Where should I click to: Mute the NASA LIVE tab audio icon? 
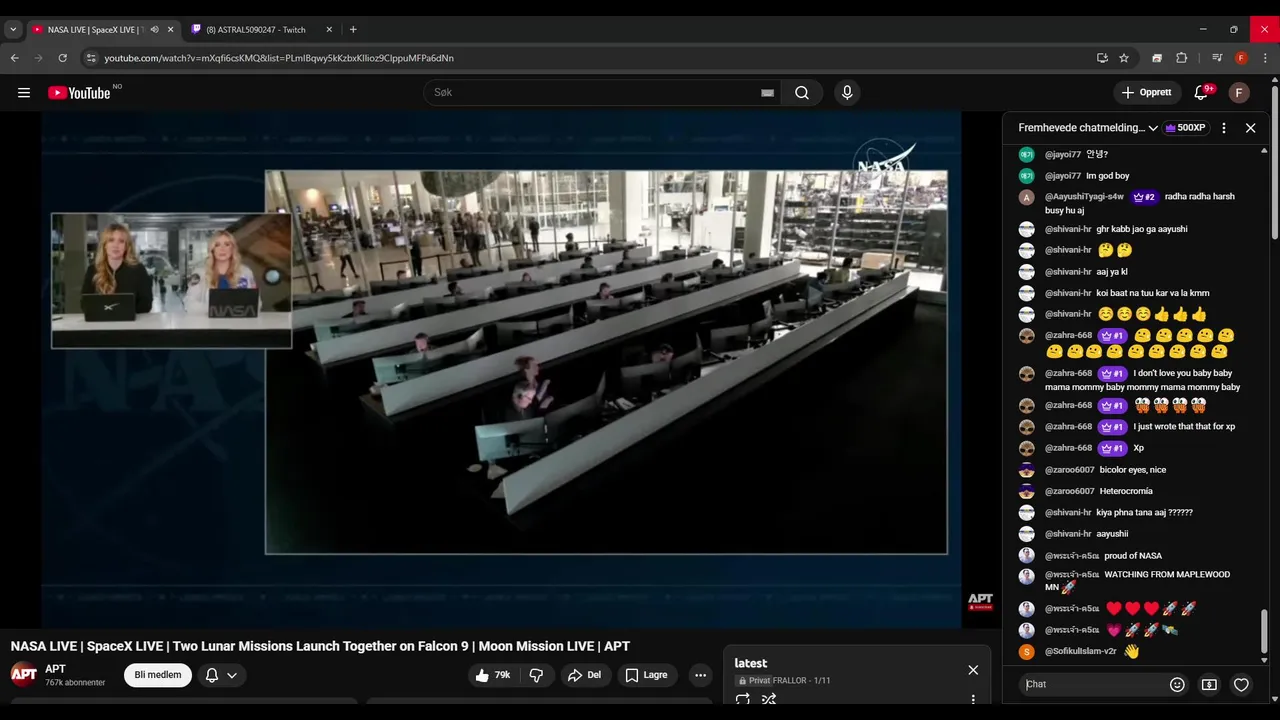tap(154, 30)
